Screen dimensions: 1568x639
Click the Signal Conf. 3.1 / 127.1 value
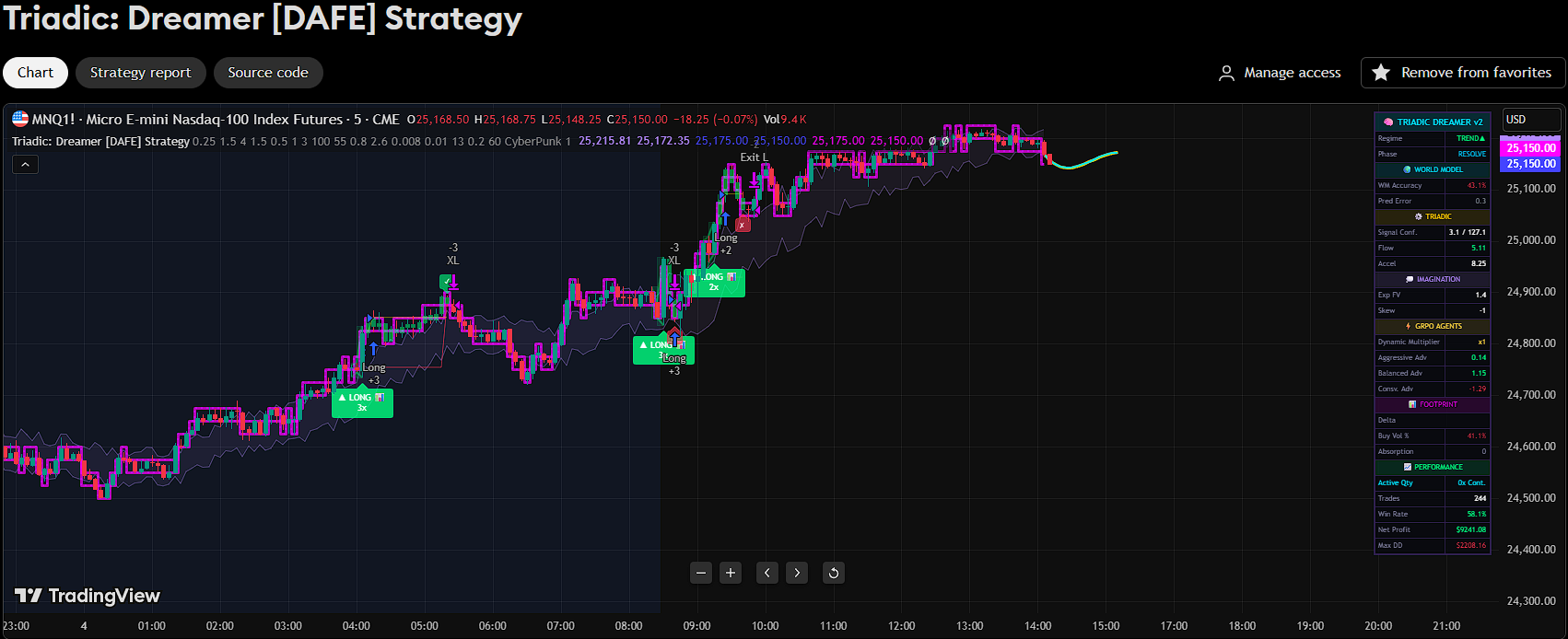coord(1467,232)
